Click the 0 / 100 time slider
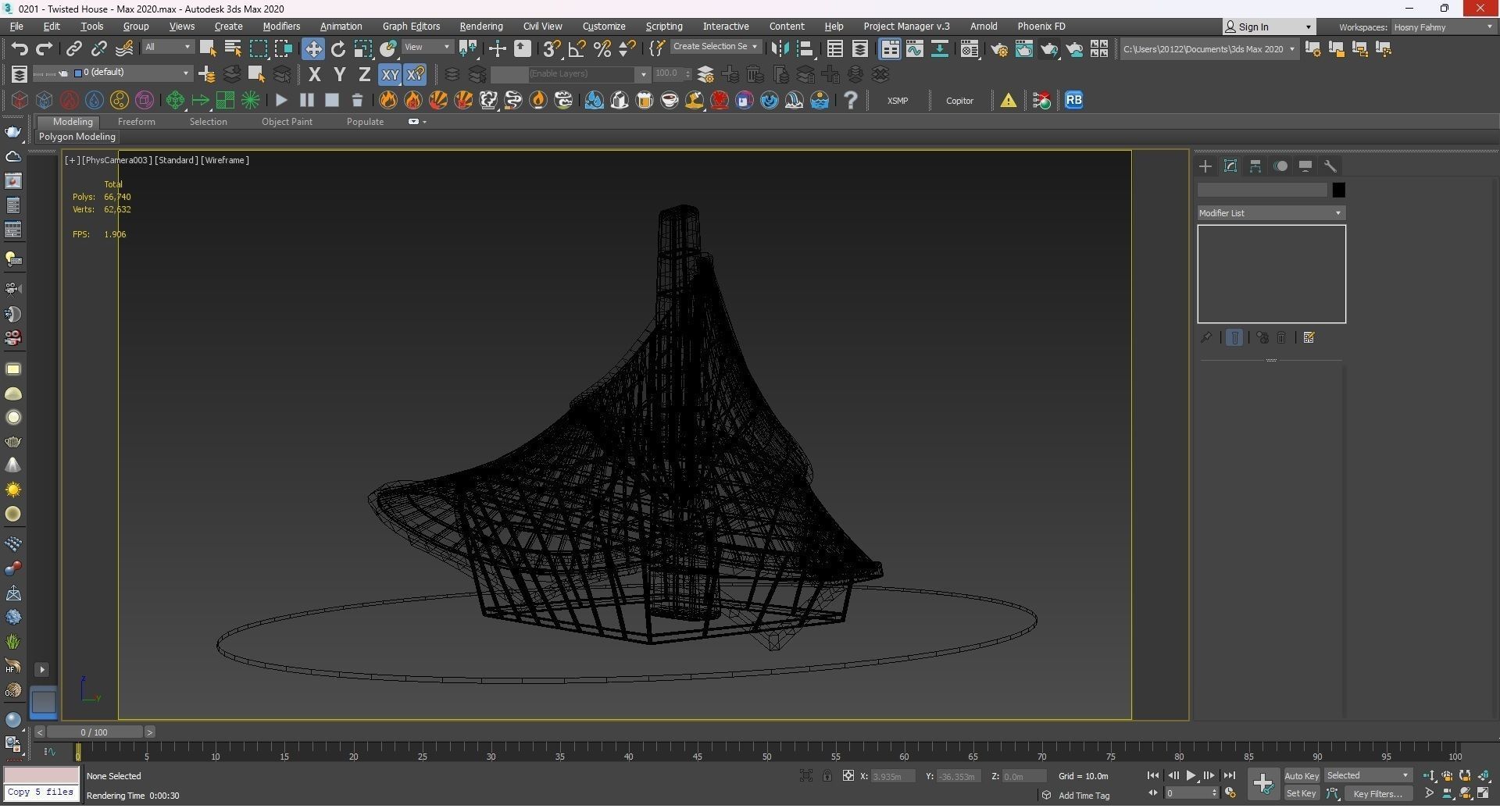The width and height of the screenshot is (1500, 812). pyautogui.click(x=94, y=732)
